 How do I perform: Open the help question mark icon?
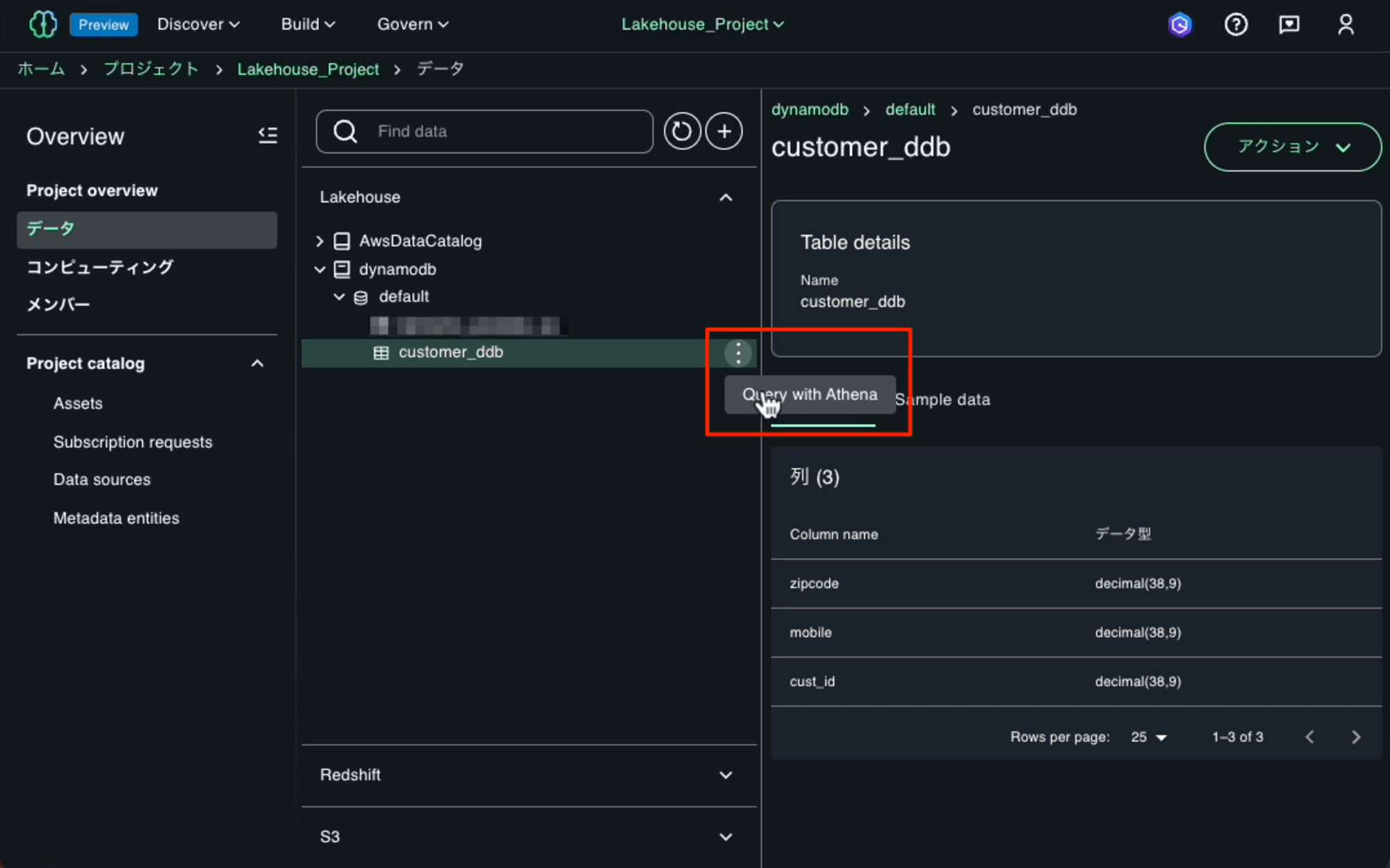point(1236,25)
